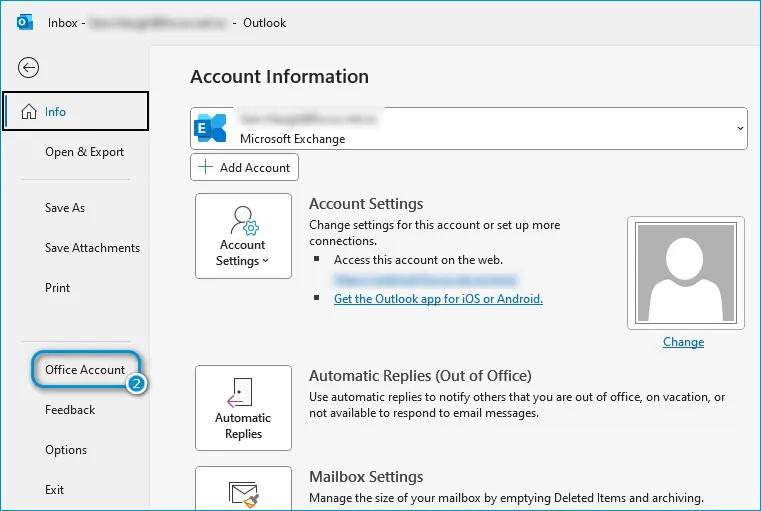Click the Microsoft Exchange account icon
The image size is (761, 511).
click(211, 128)
